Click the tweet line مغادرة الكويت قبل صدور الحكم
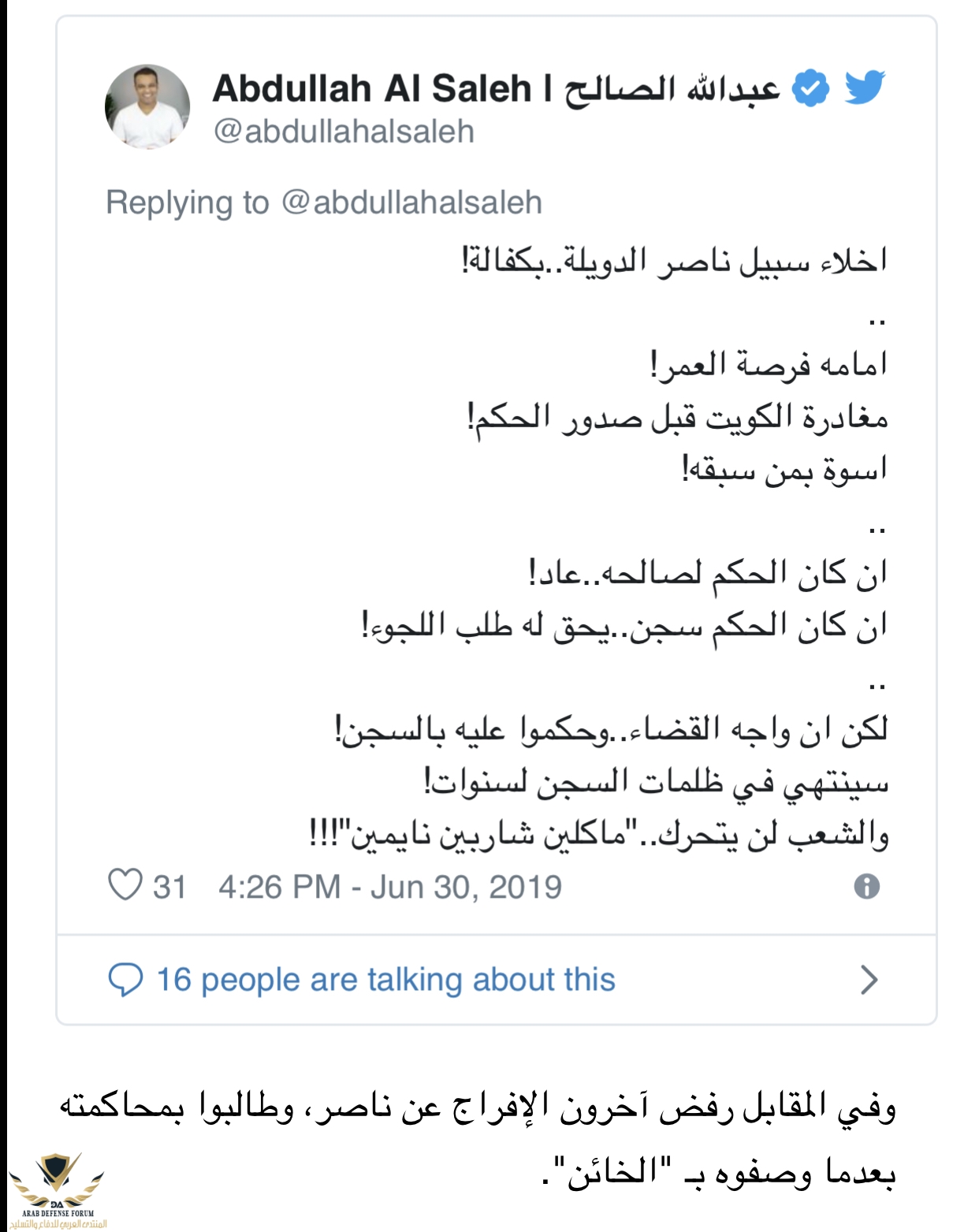Image resolution: width=979 pixels, height=1232 pixels. [x=678, y=416]
